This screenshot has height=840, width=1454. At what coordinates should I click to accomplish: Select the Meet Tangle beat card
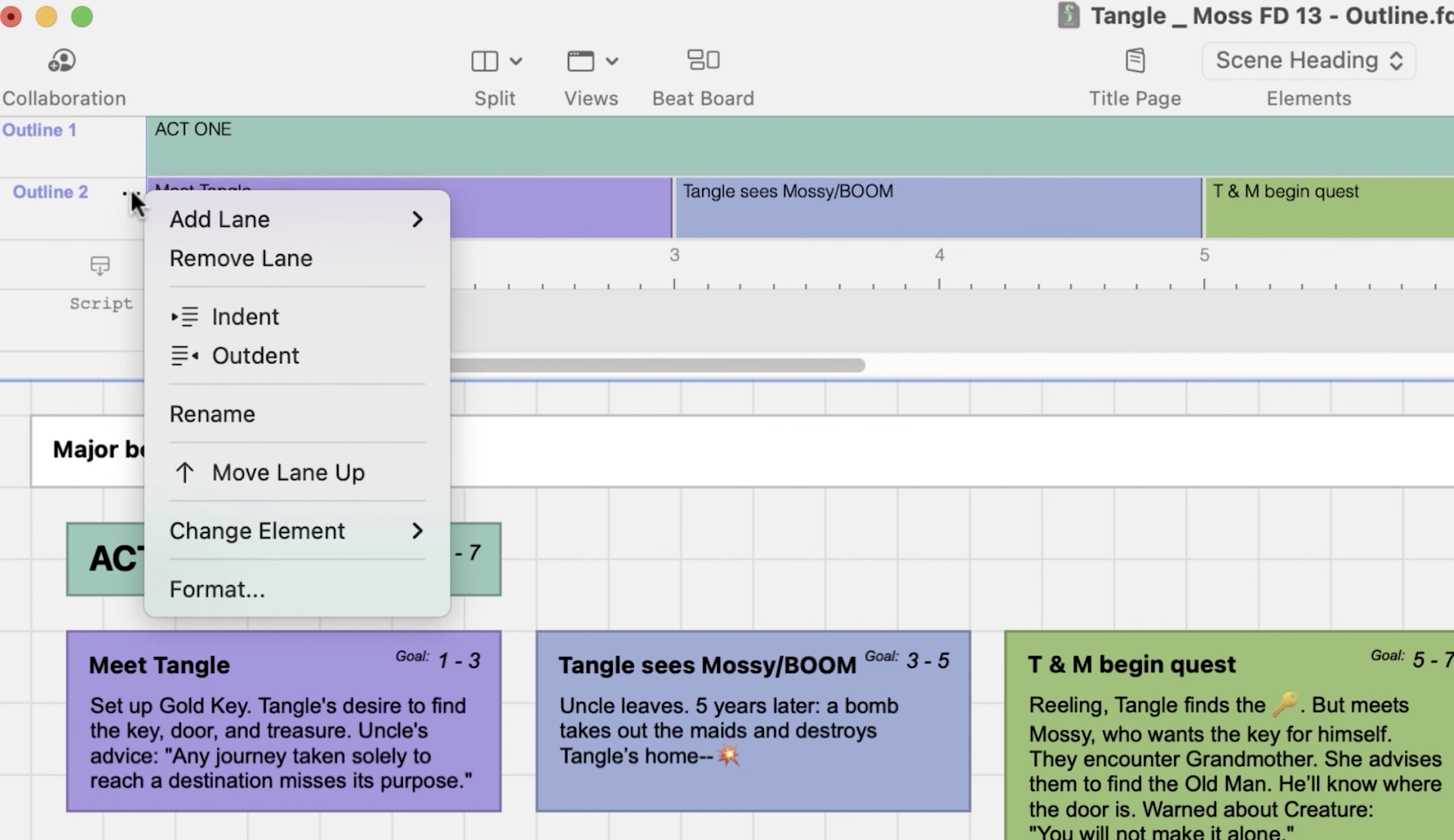(283, 720)
